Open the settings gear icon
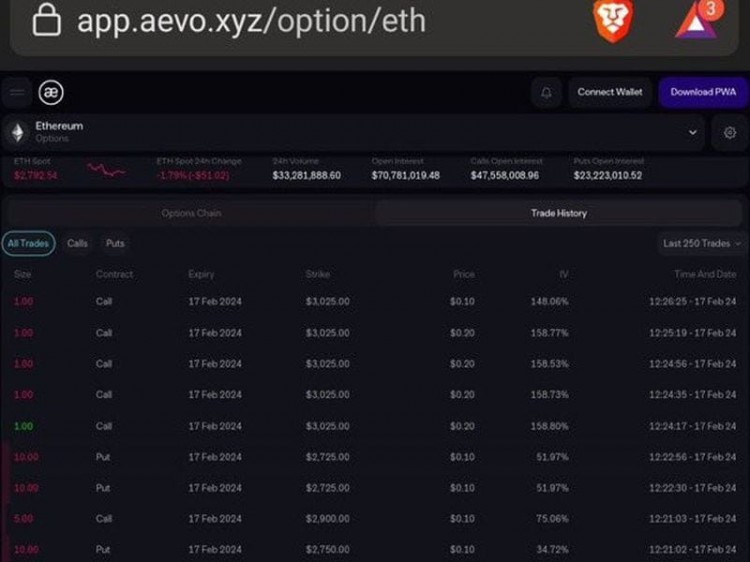 tap(729, 132)
